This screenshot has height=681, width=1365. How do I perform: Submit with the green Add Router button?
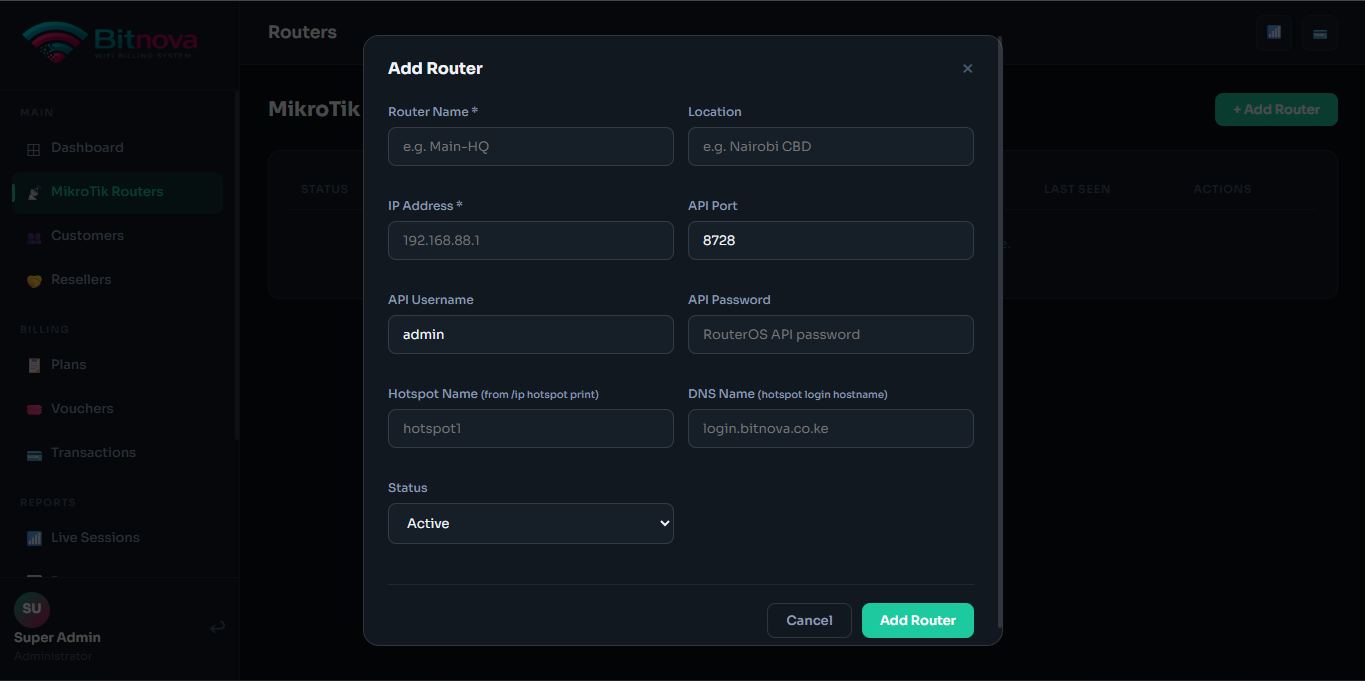(917, 620)
